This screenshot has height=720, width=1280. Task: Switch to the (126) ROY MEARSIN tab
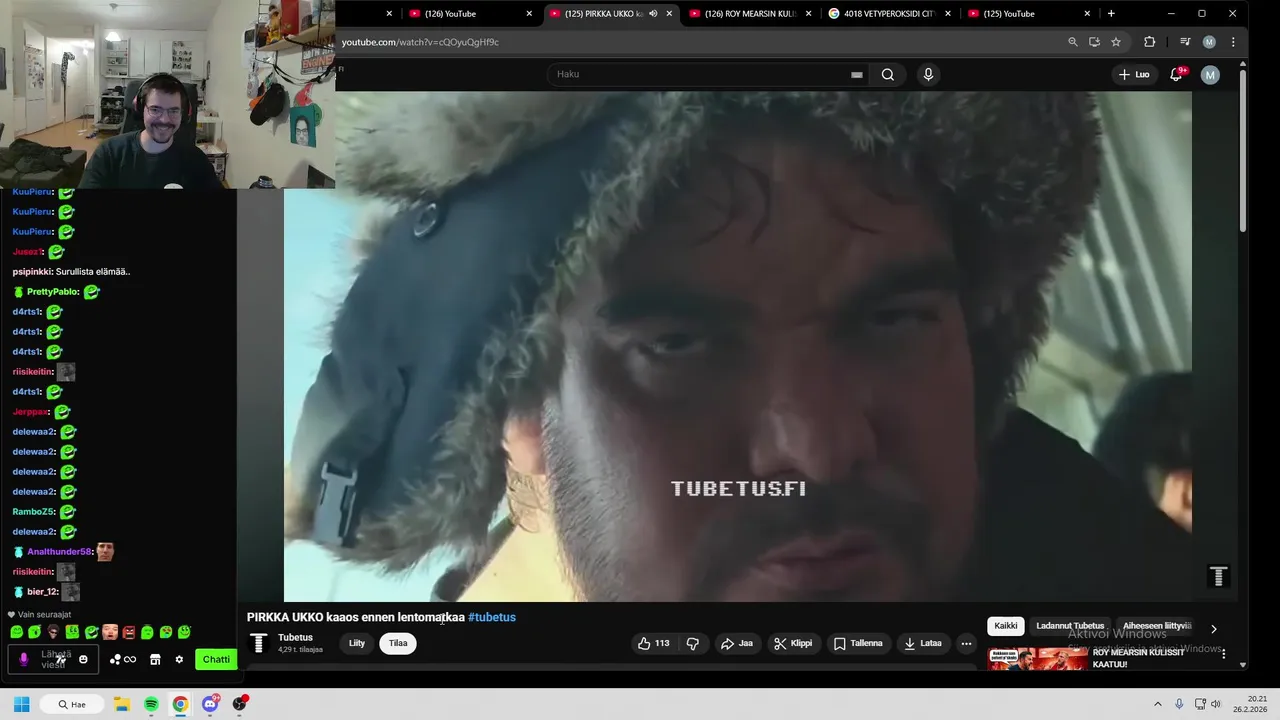coord(750,14)
